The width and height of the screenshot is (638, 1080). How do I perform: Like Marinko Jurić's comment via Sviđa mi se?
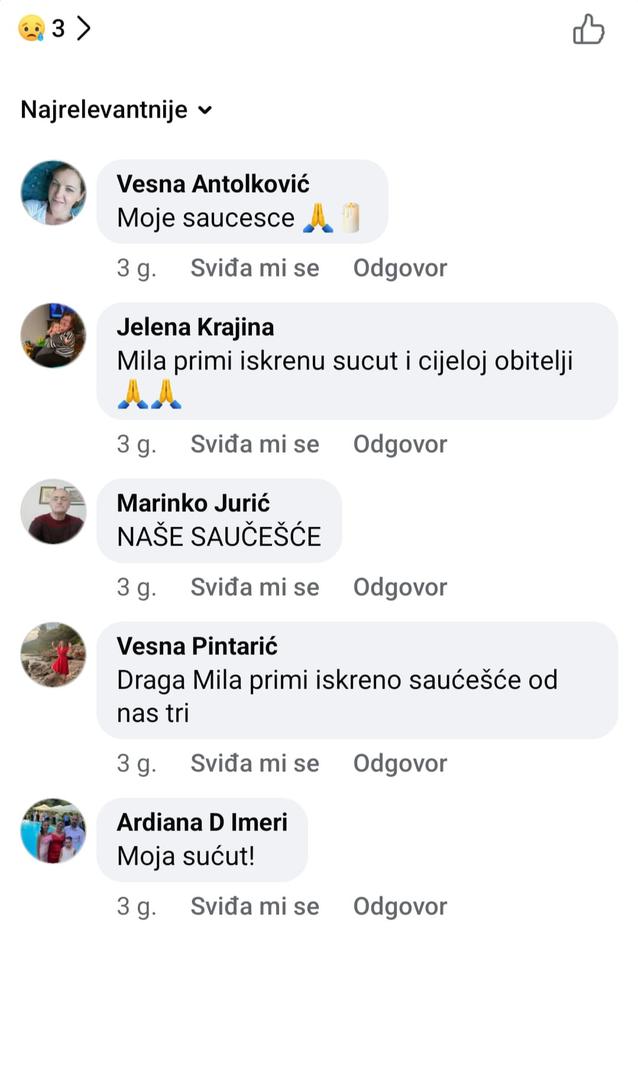pos(255,587)
